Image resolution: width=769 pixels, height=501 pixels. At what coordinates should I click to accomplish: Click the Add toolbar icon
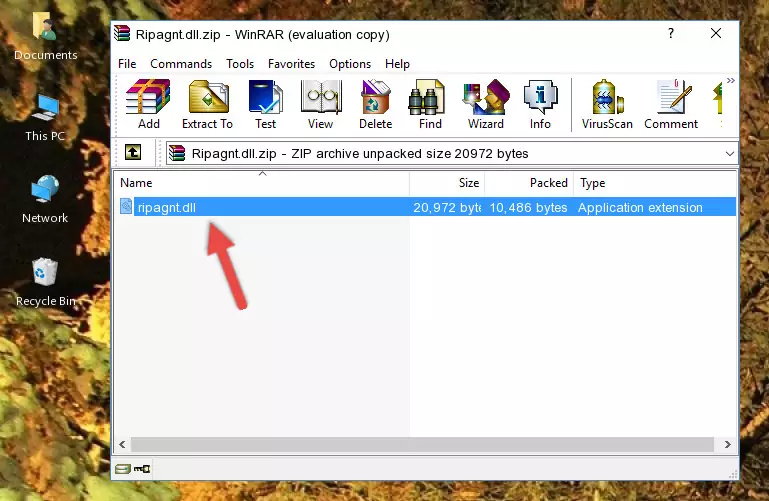tap(148, 104)
